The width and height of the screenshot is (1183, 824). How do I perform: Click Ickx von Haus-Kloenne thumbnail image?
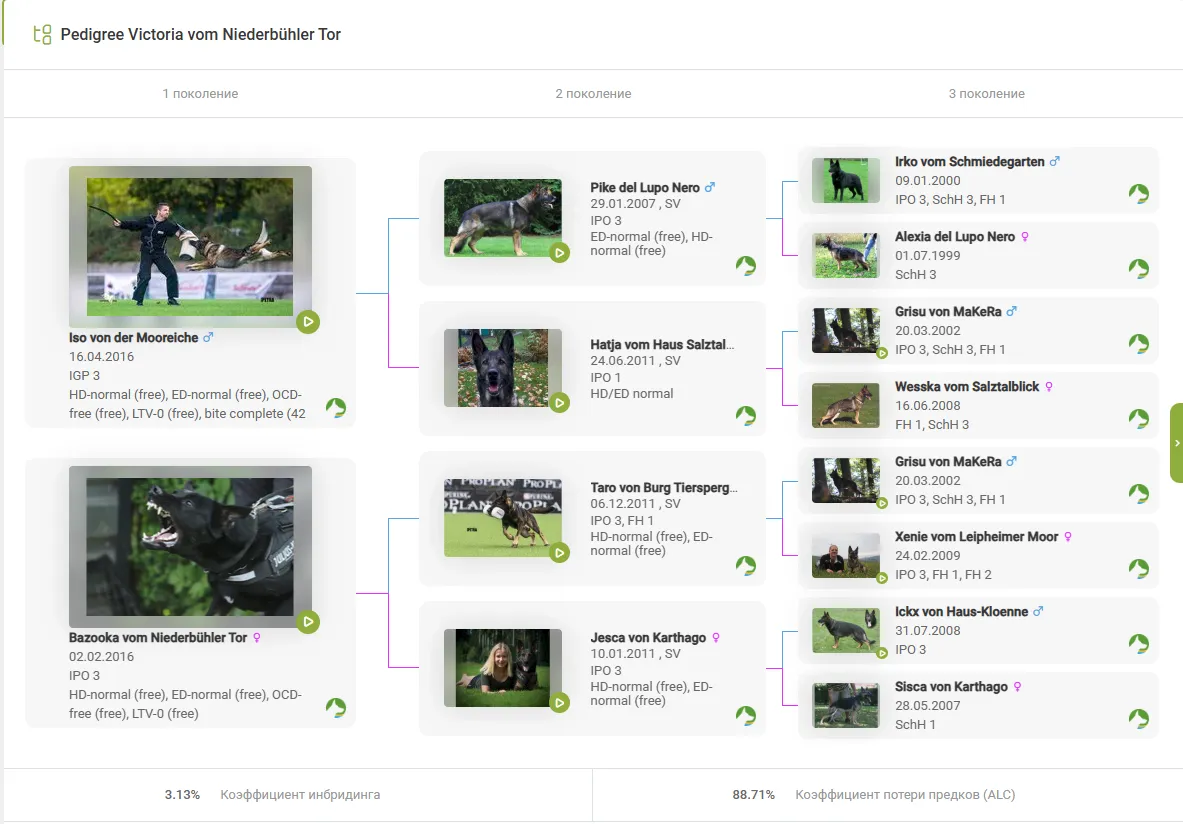[x=845, y=631]
